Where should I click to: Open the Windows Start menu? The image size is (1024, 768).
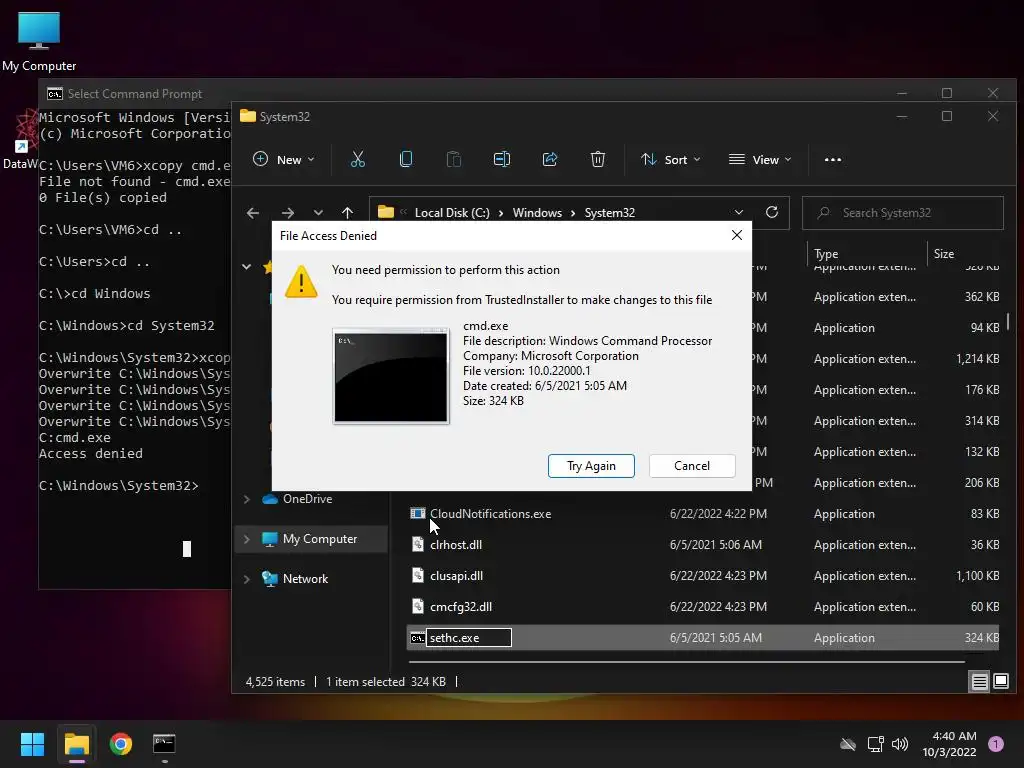(32, 744)
